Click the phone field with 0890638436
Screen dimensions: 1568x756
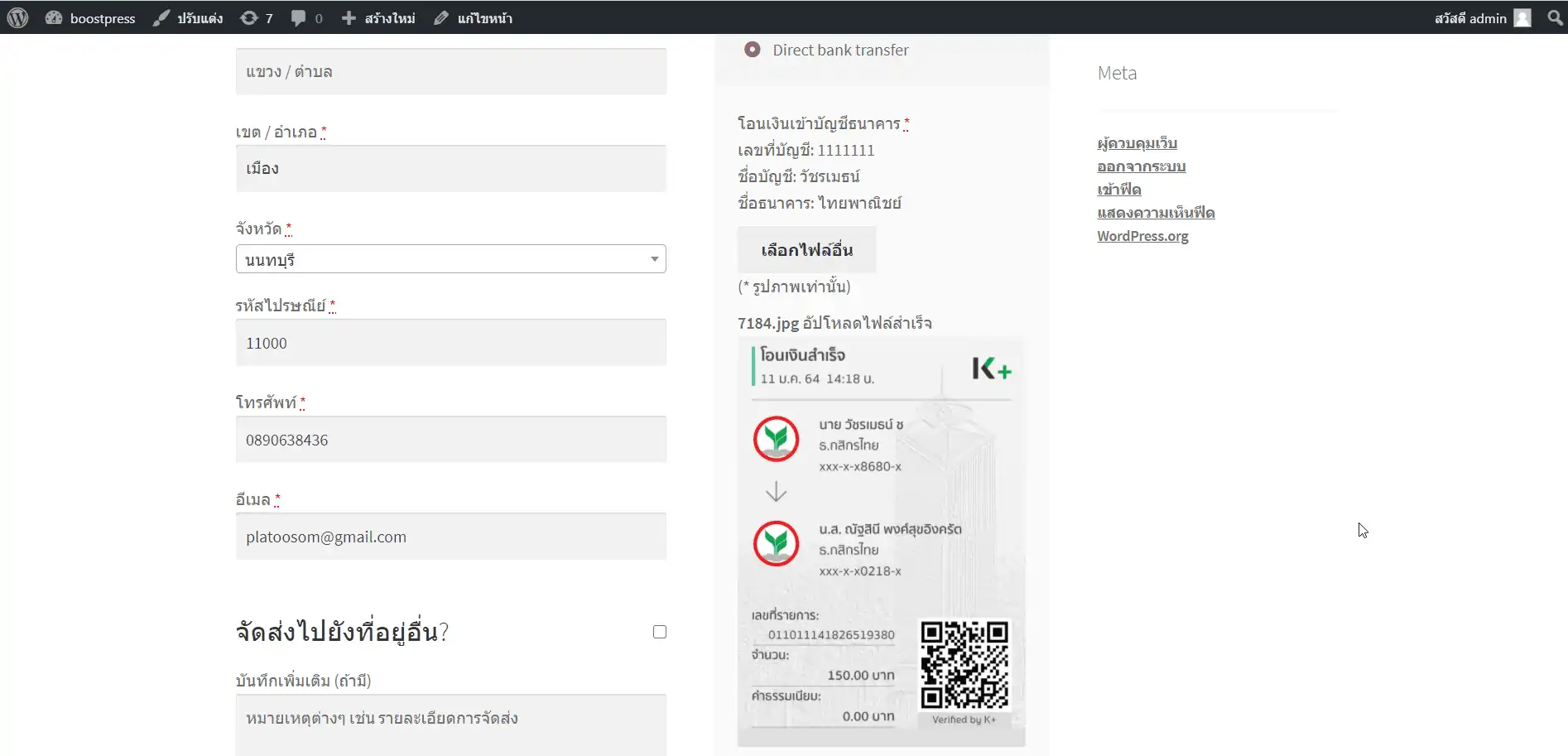450,440
